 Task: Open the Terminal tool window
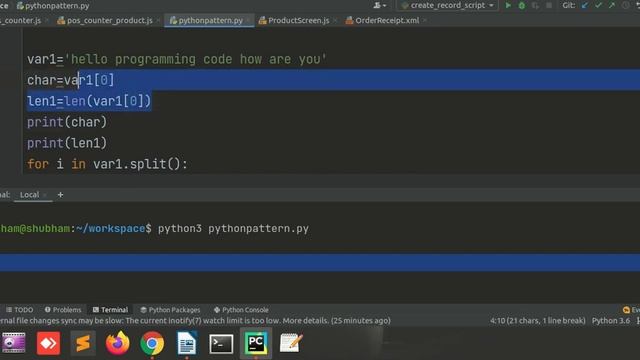(110, 310)
